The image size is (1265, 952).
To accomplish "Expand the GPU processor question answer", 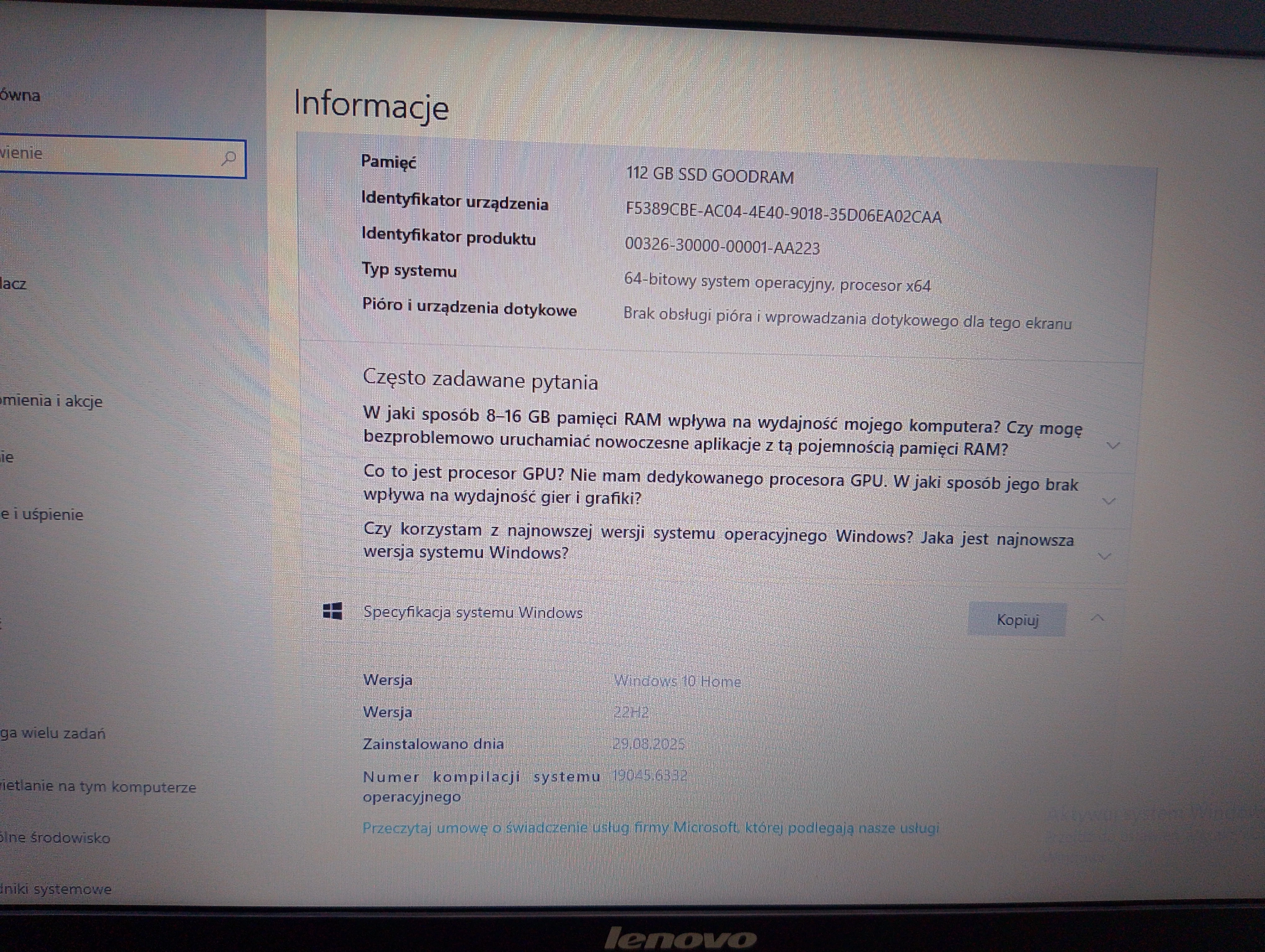I will (x=1108, y=502).
